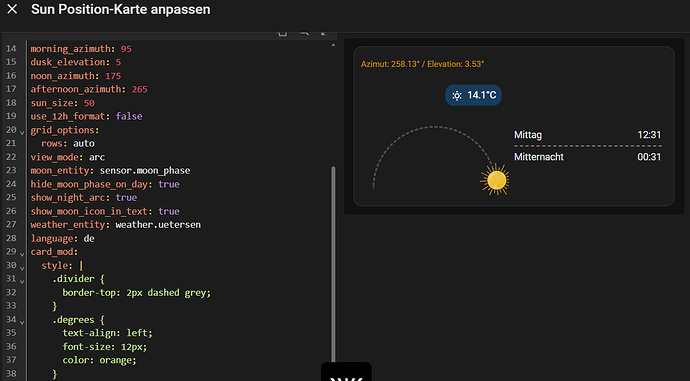This screenshot has width=690, height=381.
Task: Click the 'afternoon_azimuth: 265' code line
Action: coord(89,89)
